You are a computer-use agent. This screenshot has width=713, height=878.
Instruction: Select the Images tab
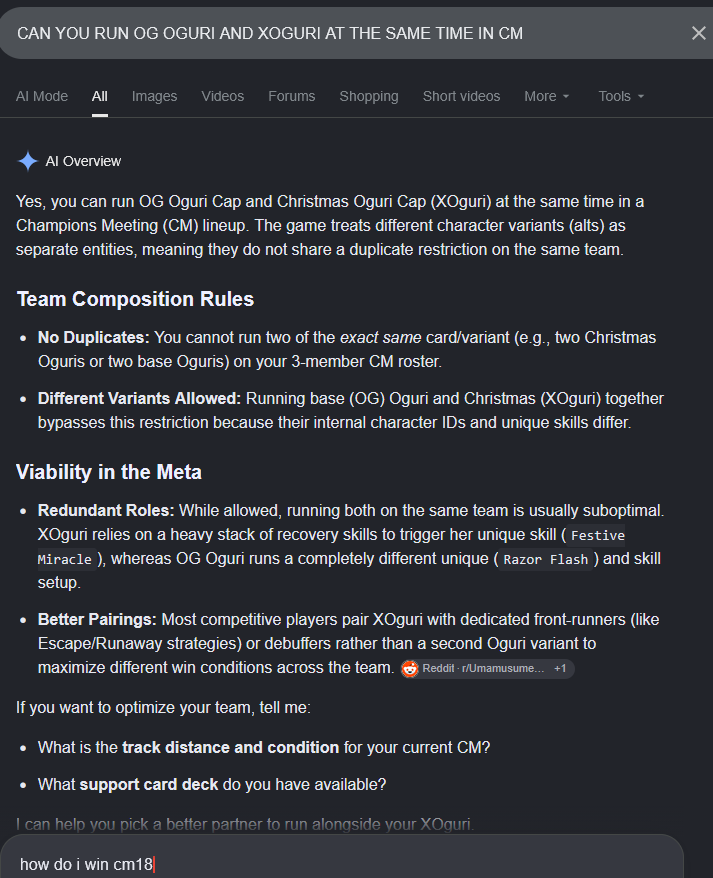coord(155,96)
